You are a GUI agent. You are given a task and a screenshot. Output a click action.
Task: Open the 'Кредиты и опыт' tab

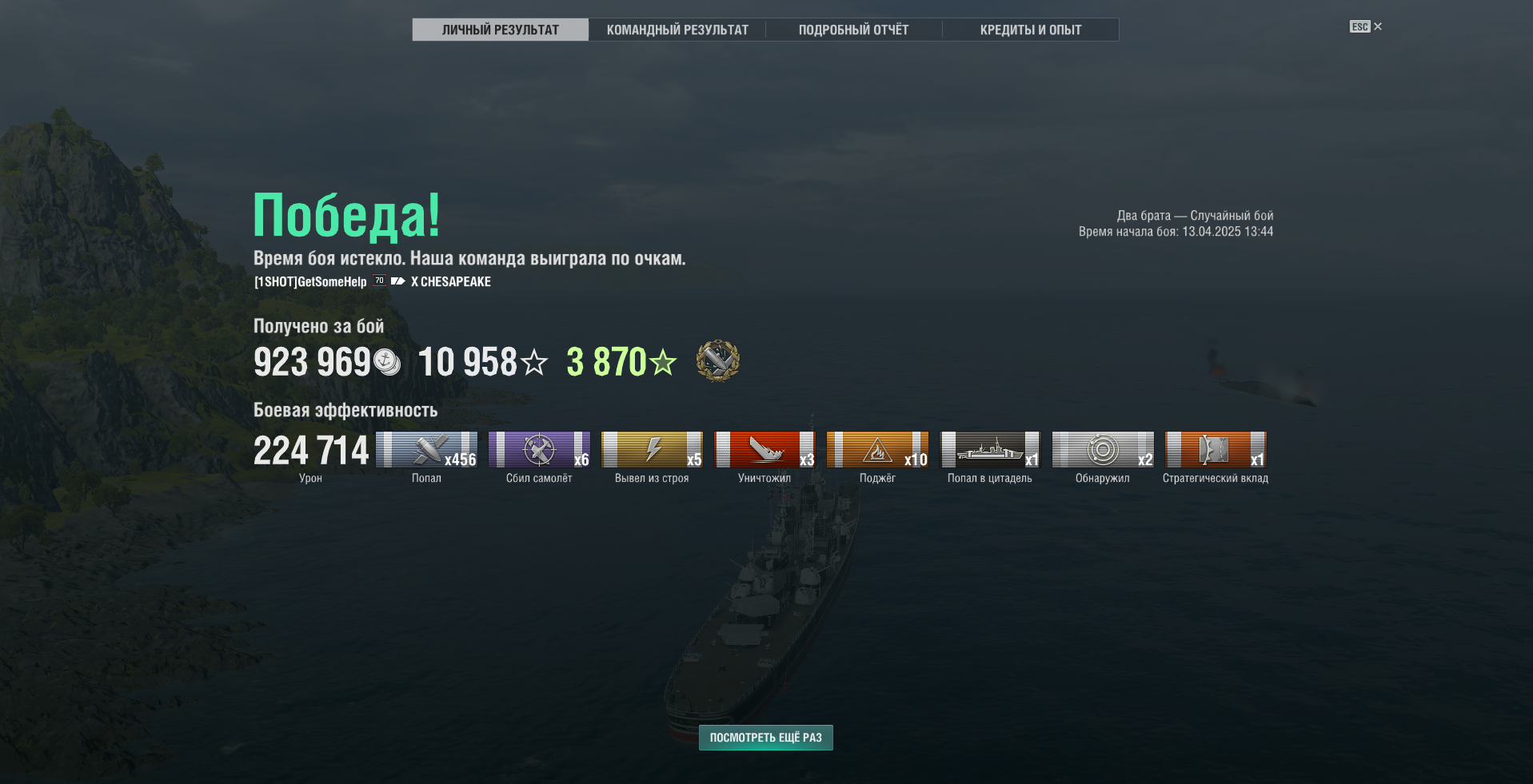(1031, 30)
